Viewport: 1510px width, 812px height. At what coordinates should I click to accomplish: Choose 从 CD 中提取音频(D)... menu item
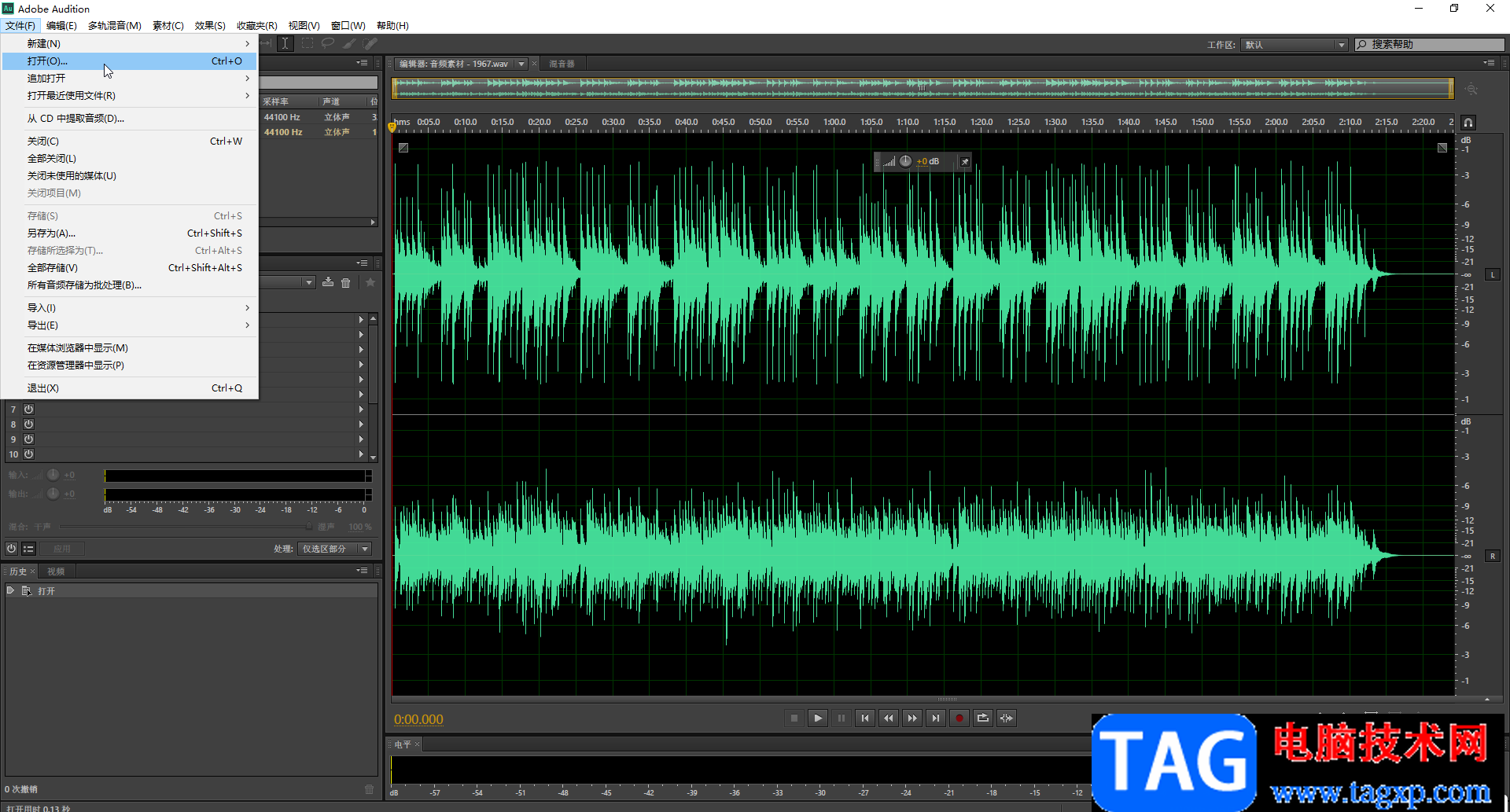[x=130, y=118]
